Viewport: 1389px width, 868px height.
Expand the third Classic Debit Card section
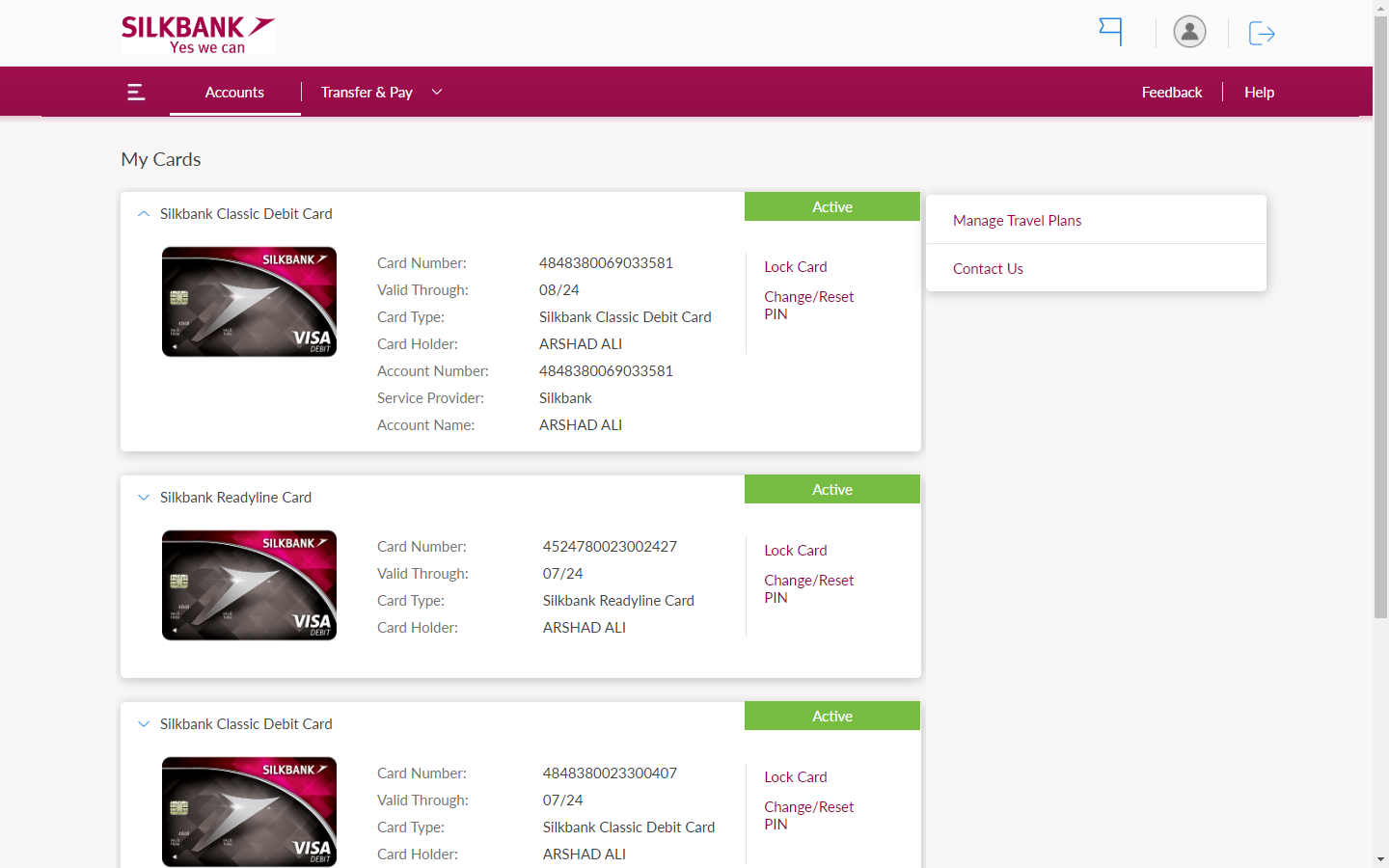pyautogui.click(x=144, y=724)
